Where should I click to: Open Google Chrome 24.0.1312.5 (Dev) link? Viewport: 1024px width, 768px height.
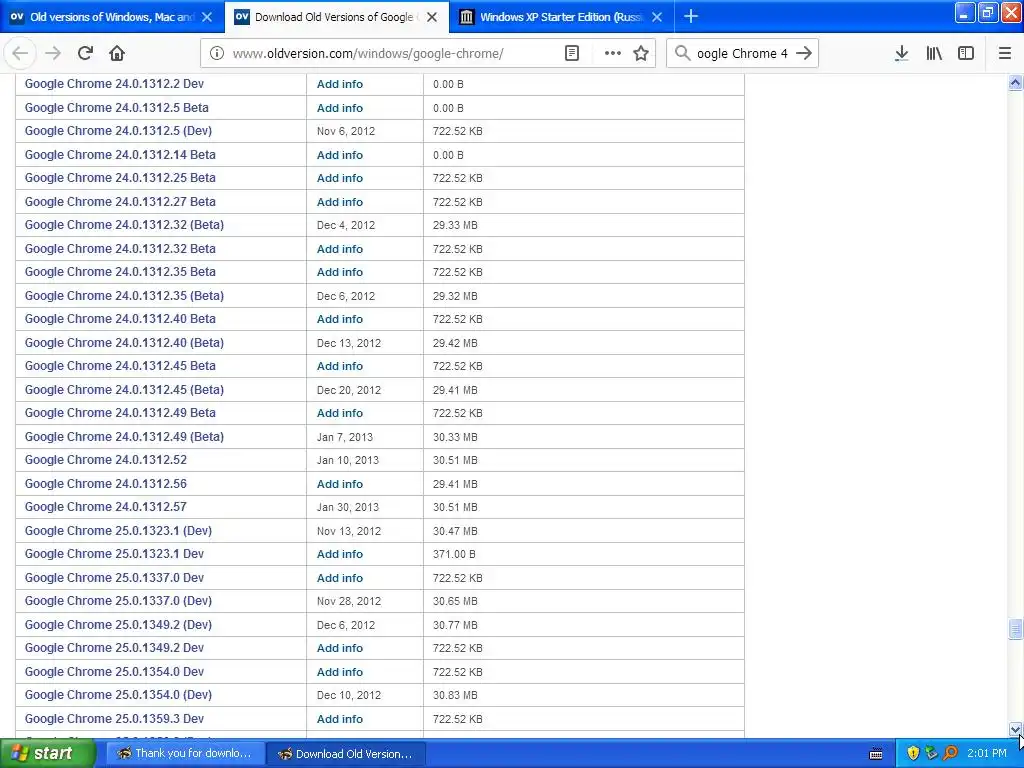(118, 131)
